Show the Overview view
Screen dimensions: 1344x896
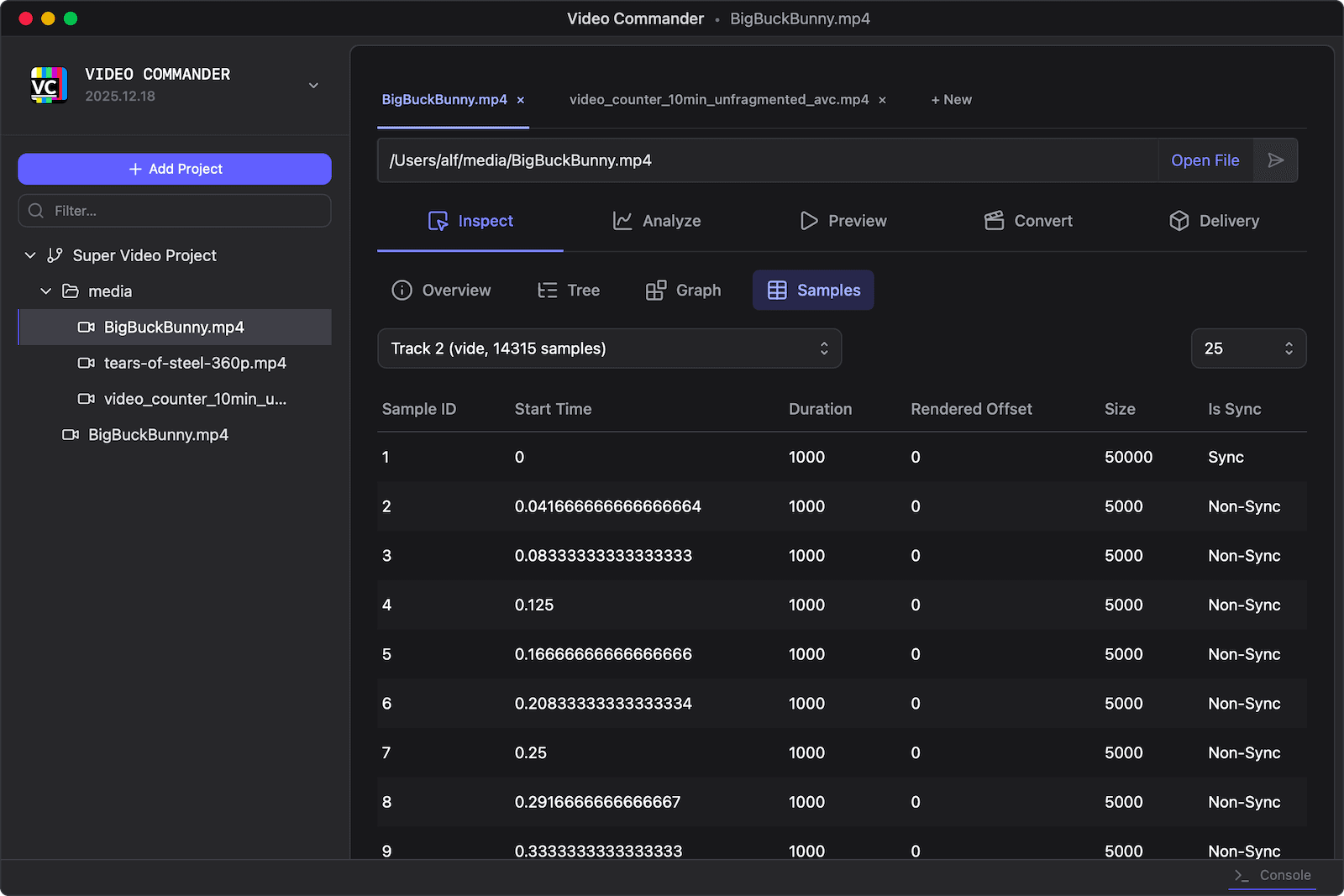(x=441, y=291)
